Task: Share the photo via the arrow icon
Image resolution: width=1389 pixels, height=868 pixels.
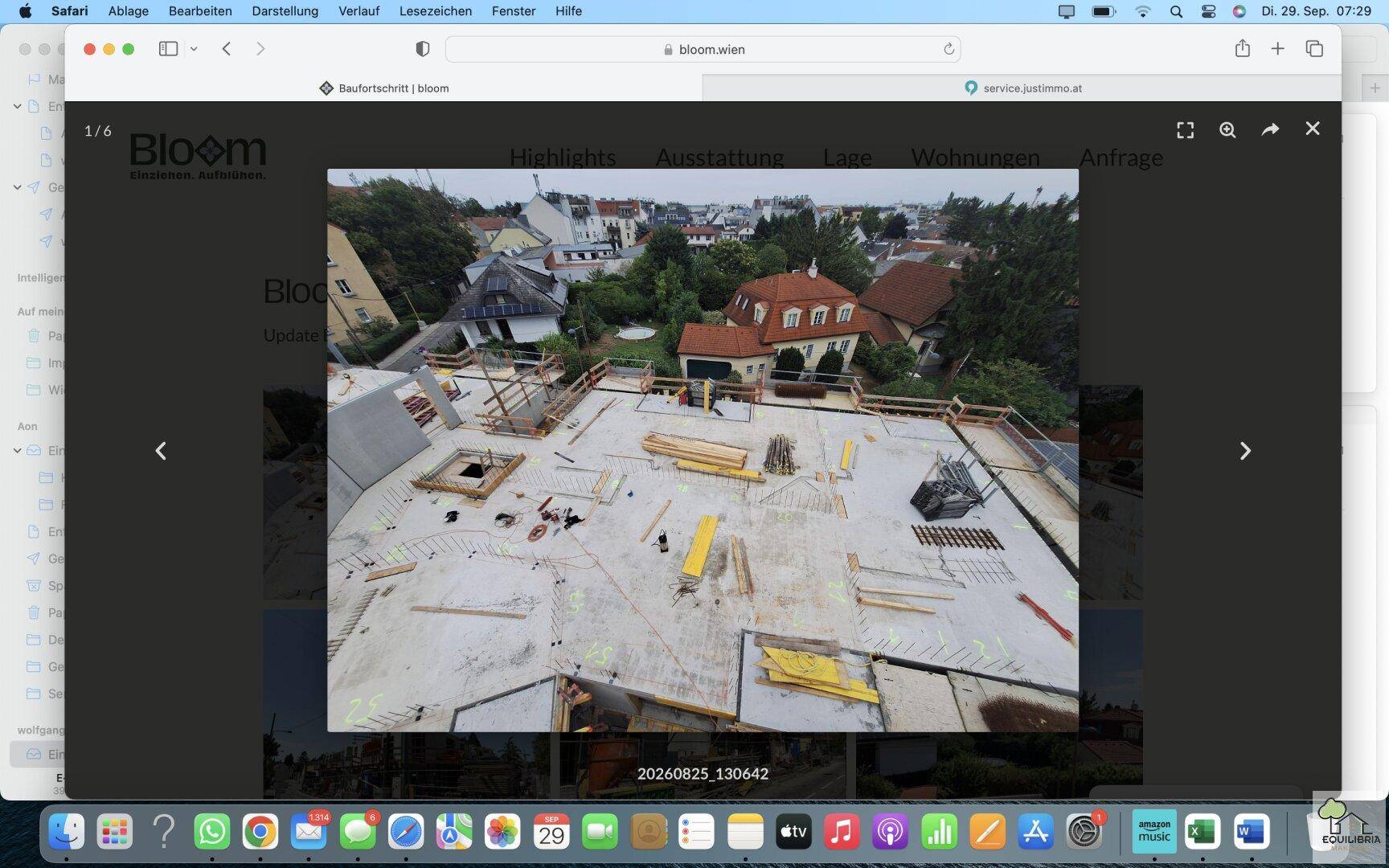Action: click(x=1270, y=129)
